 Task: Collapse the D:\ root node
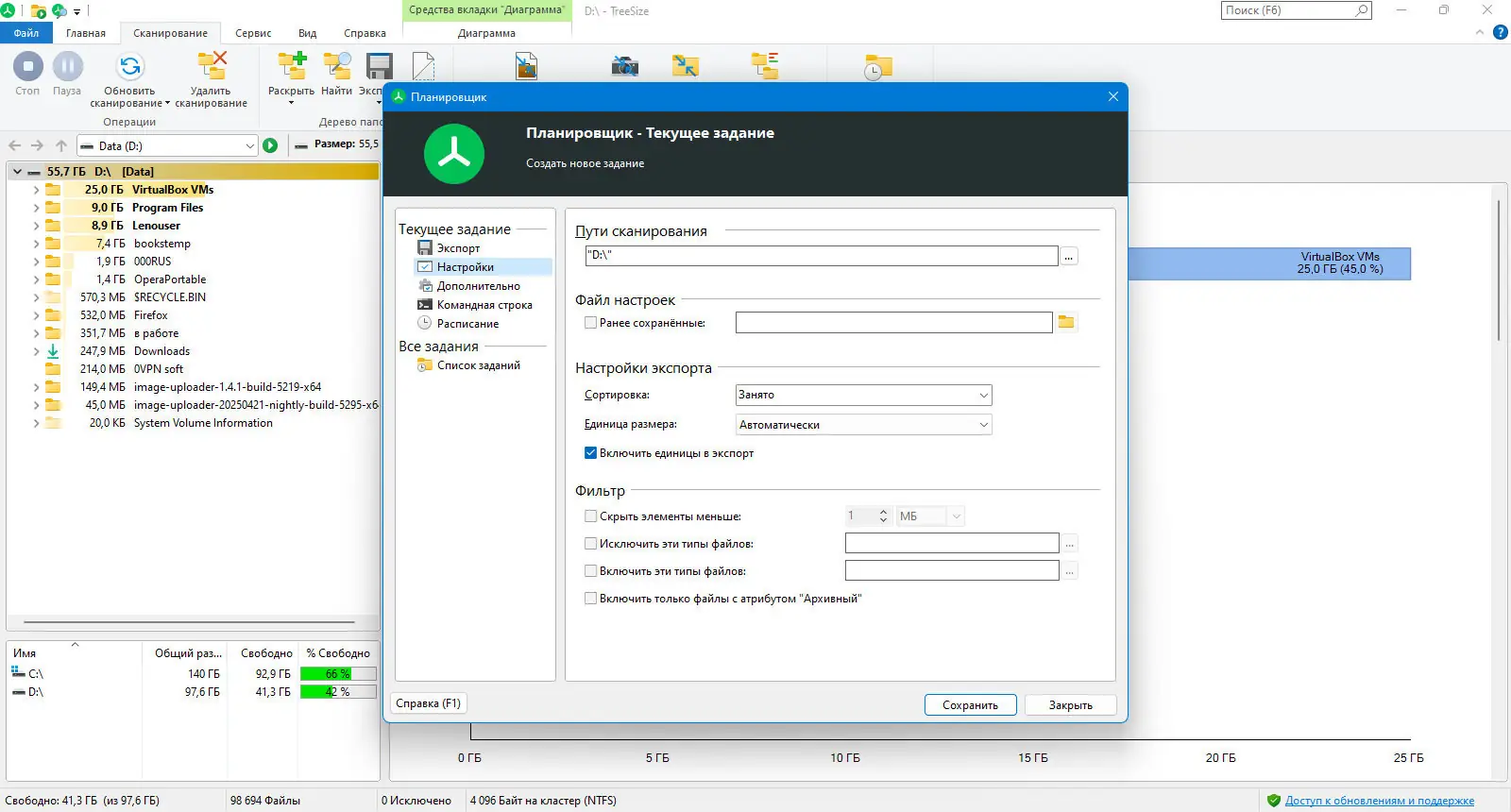[x=17, y=172]
